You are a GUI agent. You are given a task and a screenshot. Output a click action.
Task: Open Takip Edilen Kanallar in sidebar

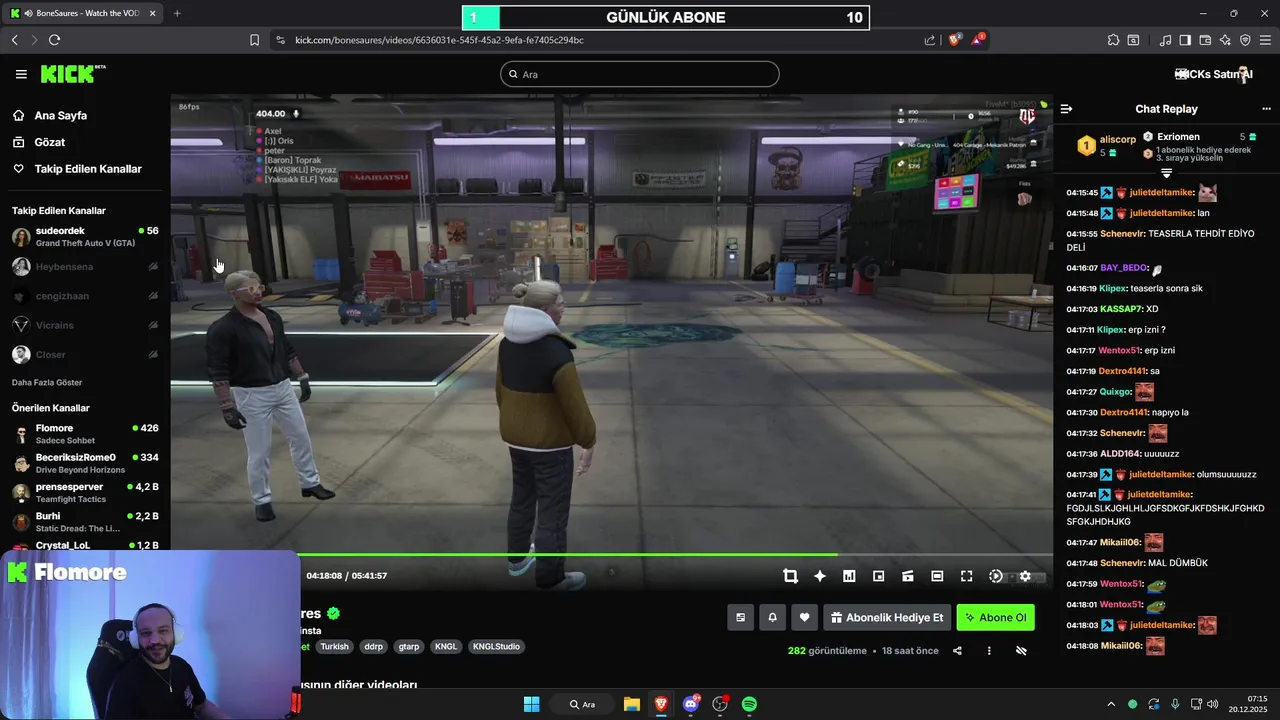[85, 169]
